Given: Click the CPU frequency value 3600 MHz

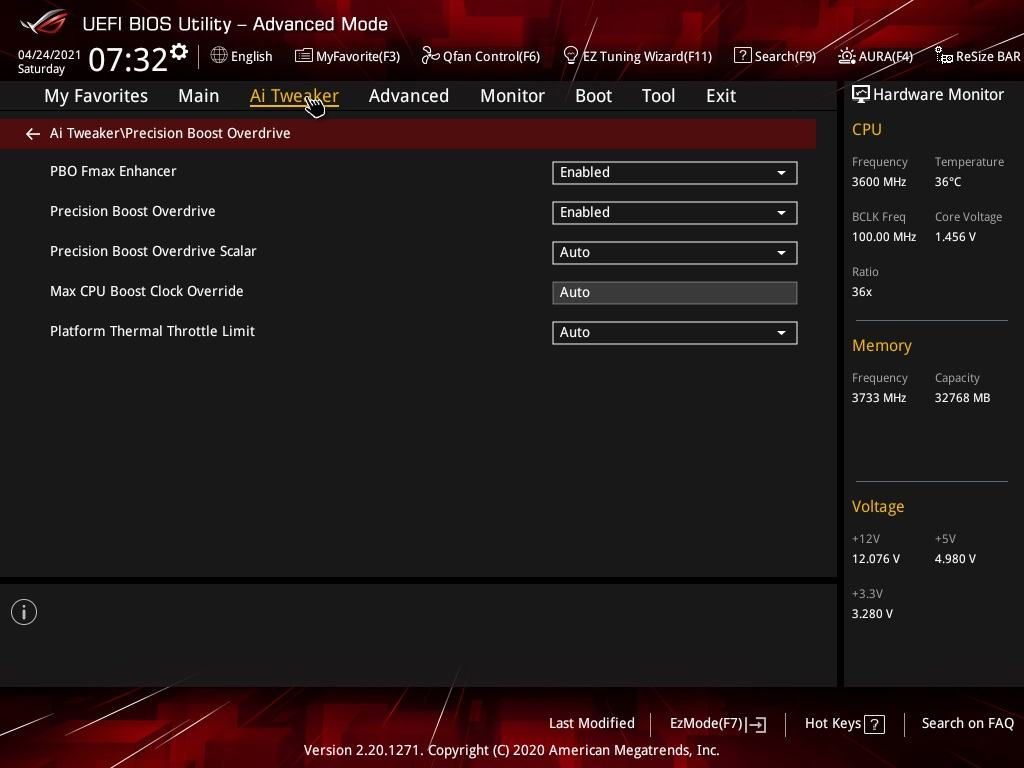Looking at the screenshot, I should 879,182.
